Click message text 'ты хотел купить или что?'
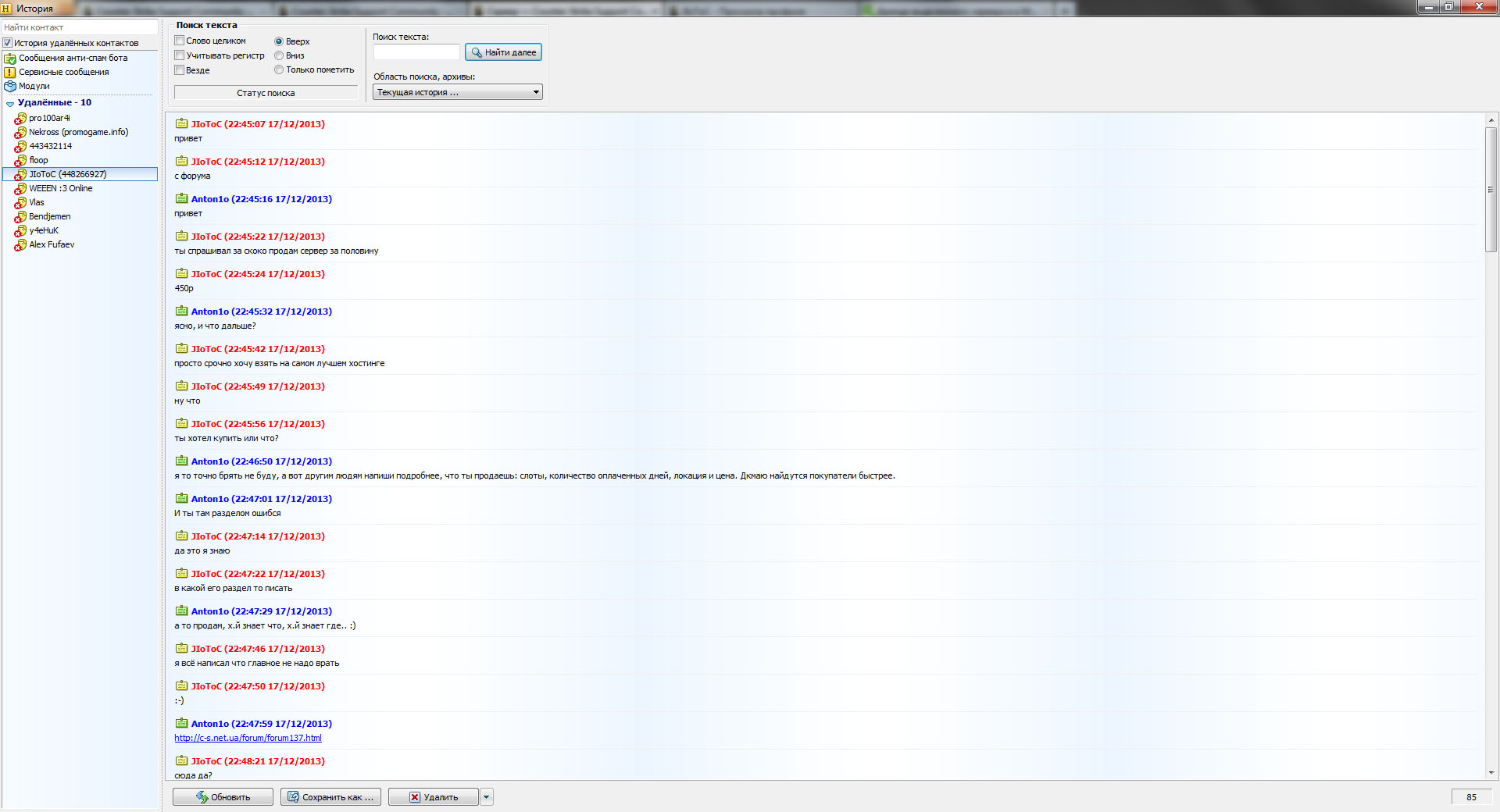The height and width of the screenshot is (812, 1500). click(227, 438)
